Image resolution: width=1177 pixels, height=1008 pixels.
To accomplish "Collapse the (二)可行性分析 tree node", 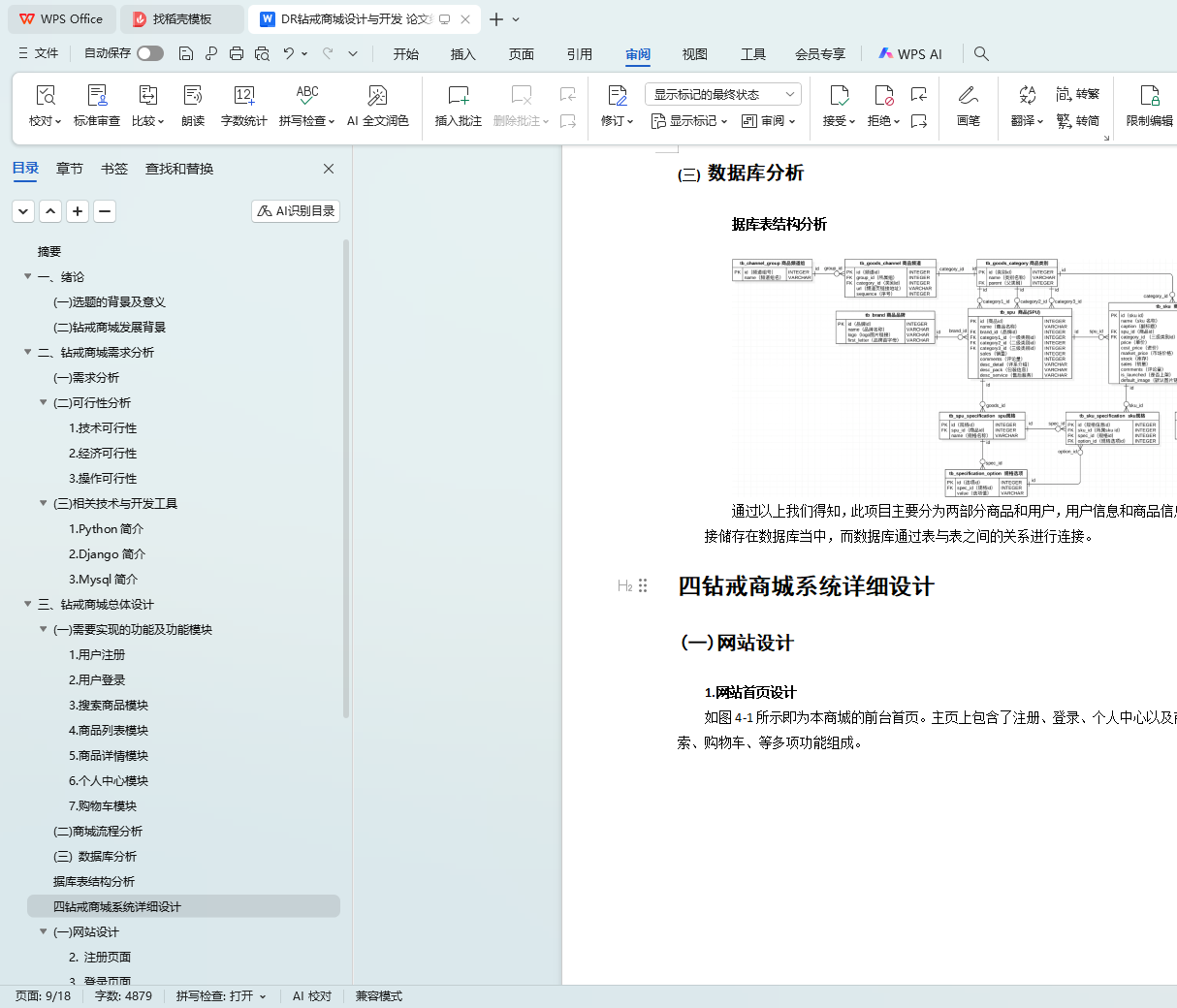I will [44, 403].
